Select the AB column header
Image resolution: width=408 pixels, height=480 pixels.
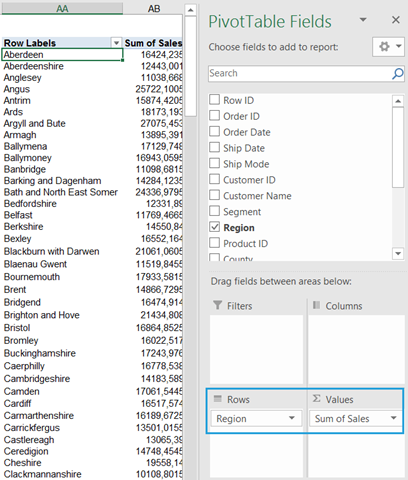153,8
